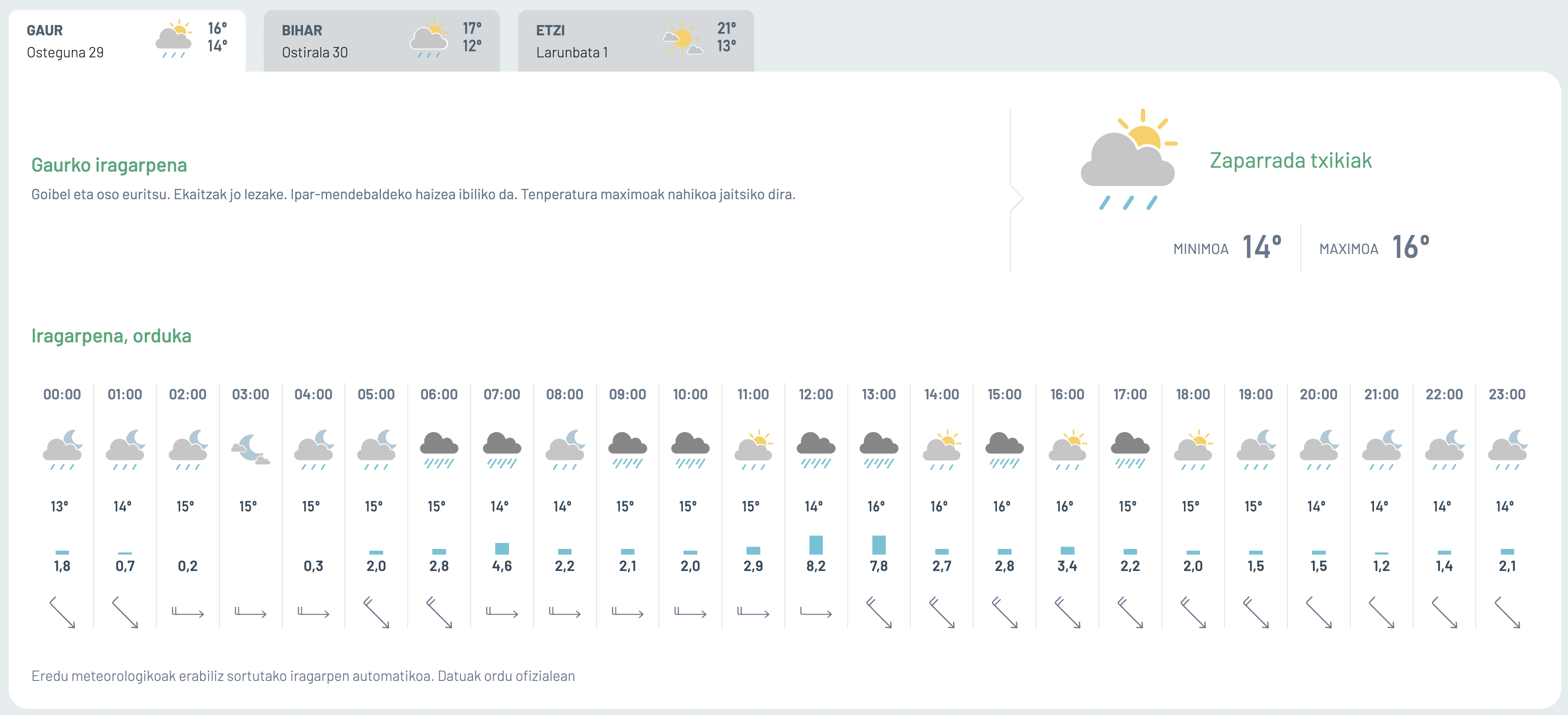Click the 15:00 heavy rain icon
The width and height of the screenshot is (1568, 715).
[1005, 450]
